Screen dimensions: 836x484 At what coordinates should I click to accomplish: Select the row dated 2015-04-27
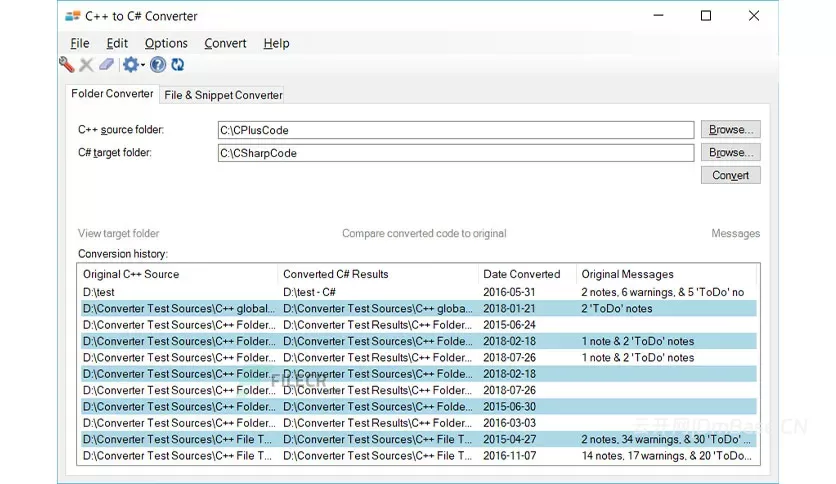[x=419, y=439]
